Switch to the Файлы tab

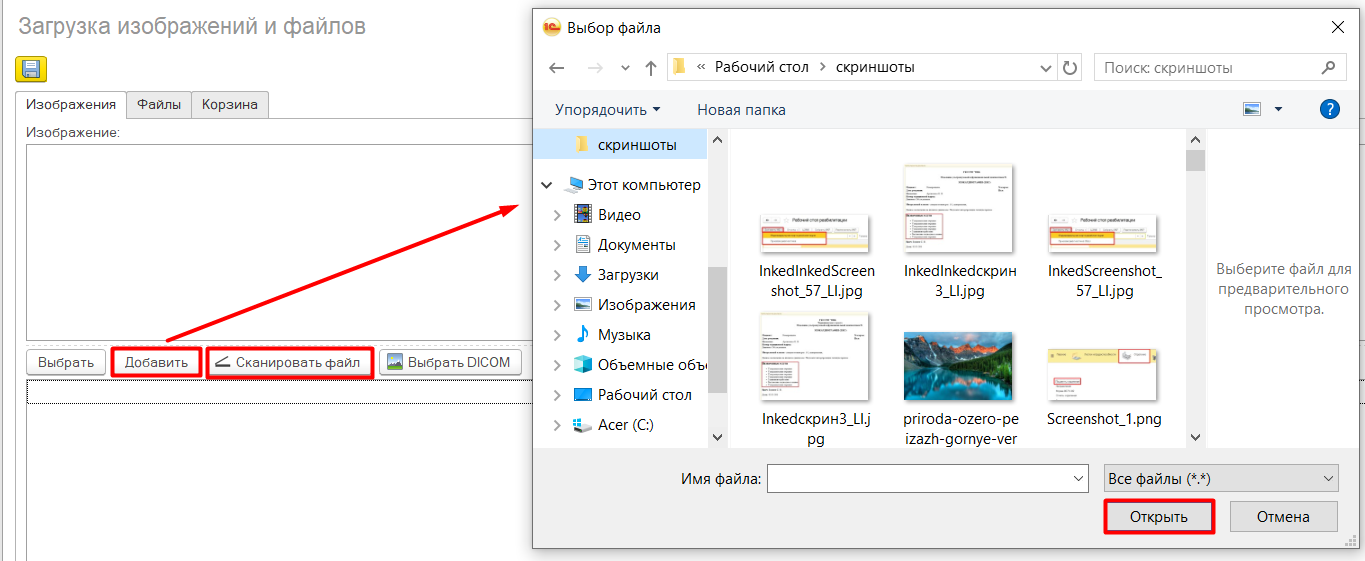[x=159, y=104]
